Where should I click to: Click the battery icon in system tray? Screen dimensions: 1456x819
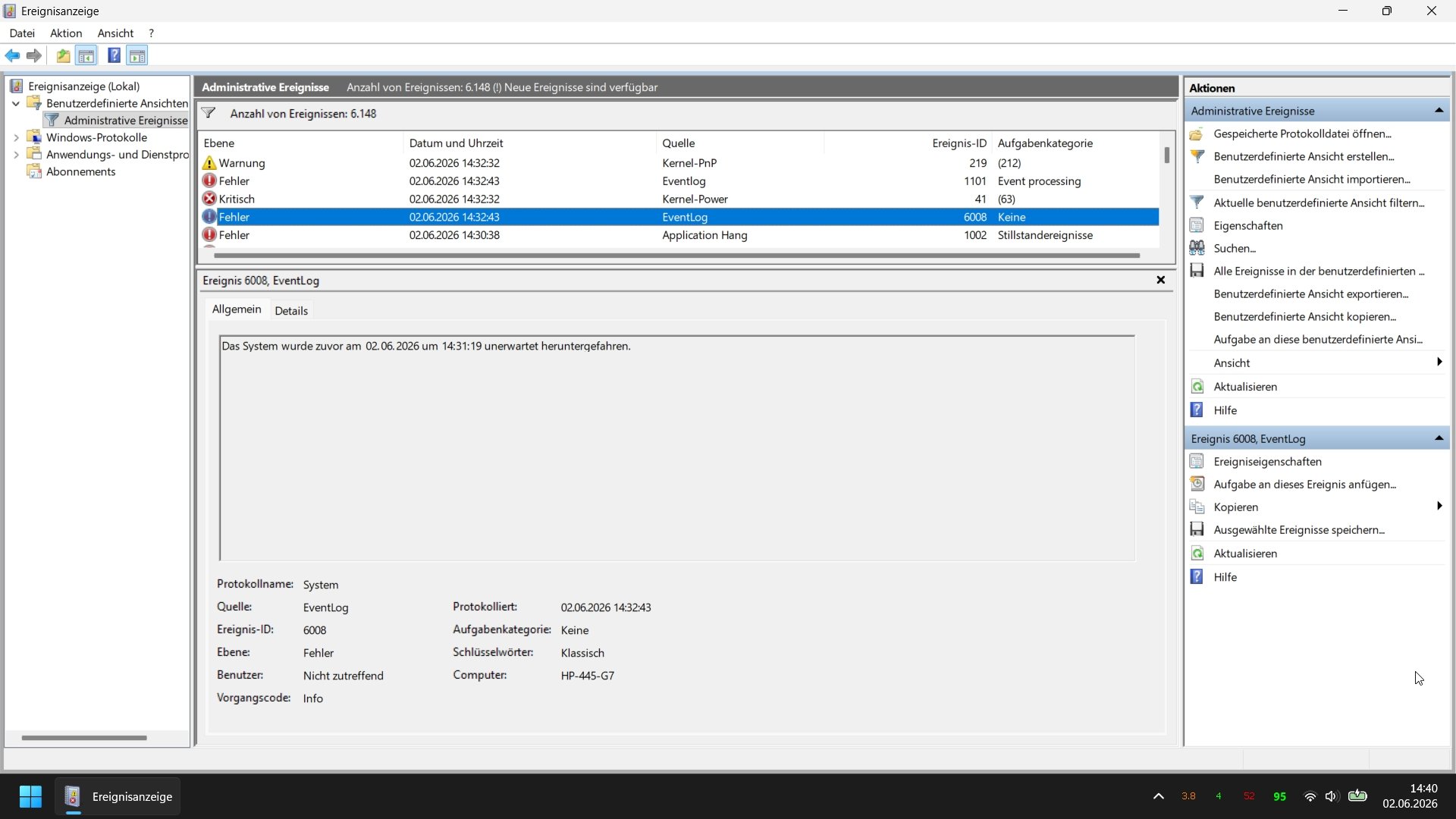tap(1357, 795)
